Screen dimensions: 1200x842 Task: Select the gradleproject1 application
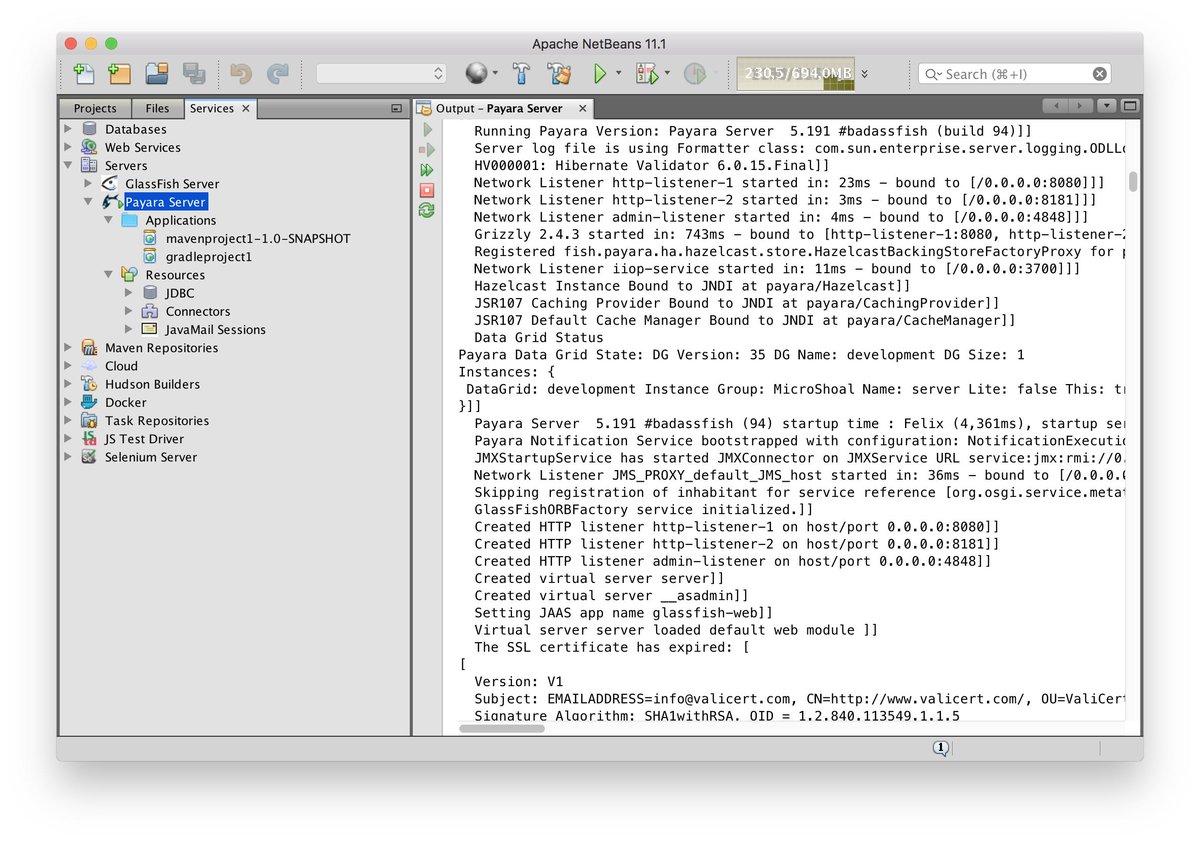click(x=208, y=257)
